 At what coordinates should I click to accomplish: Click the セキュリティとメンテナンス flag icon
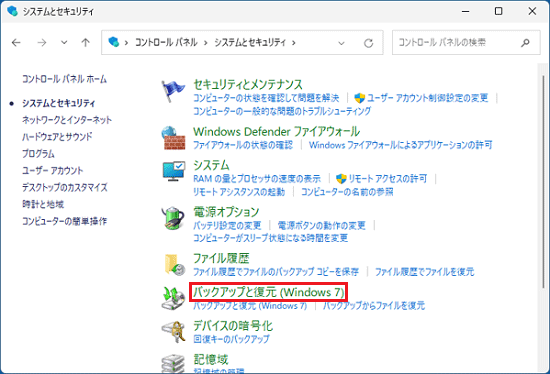(173, 91)
